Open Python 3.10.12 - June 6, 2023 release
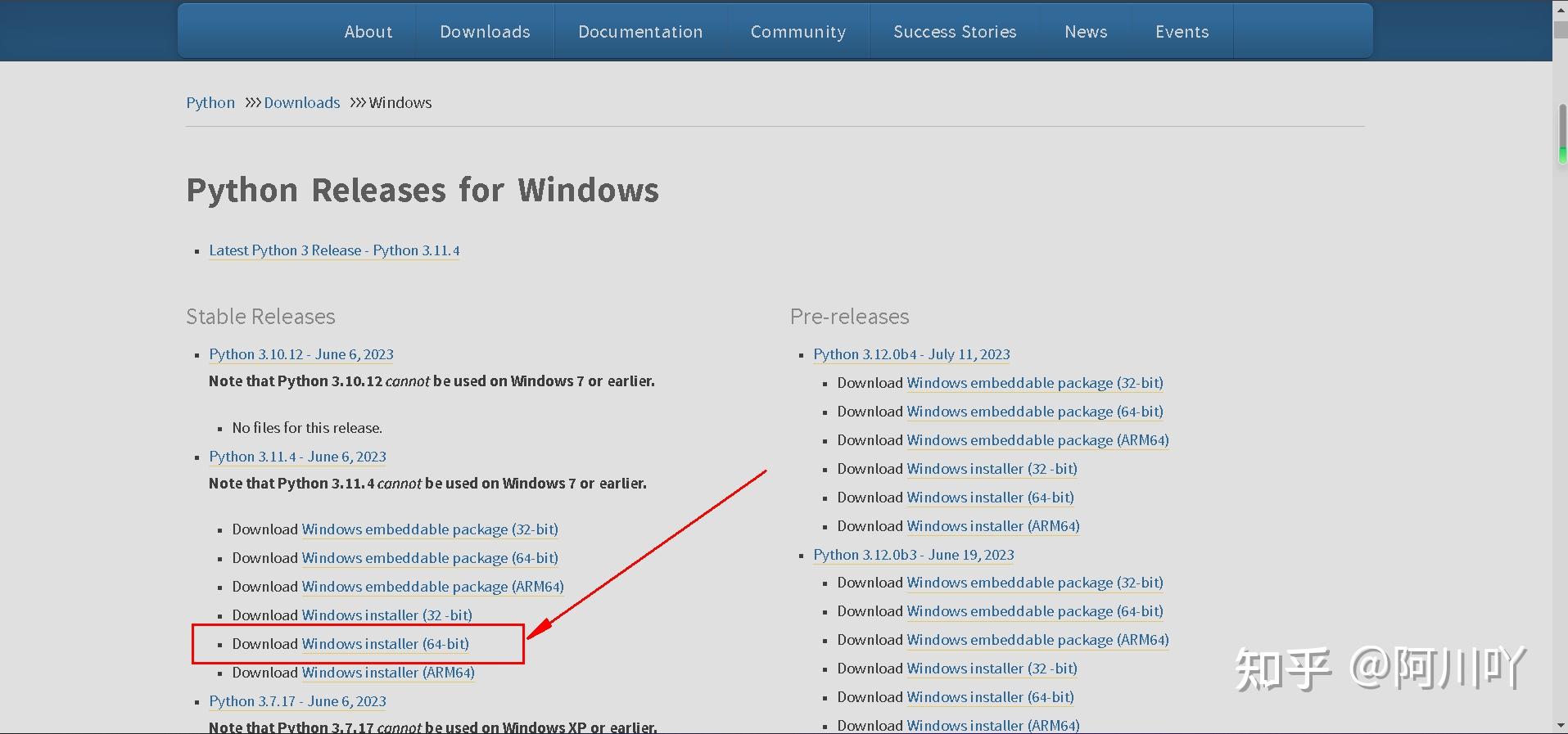 [301, 354]
